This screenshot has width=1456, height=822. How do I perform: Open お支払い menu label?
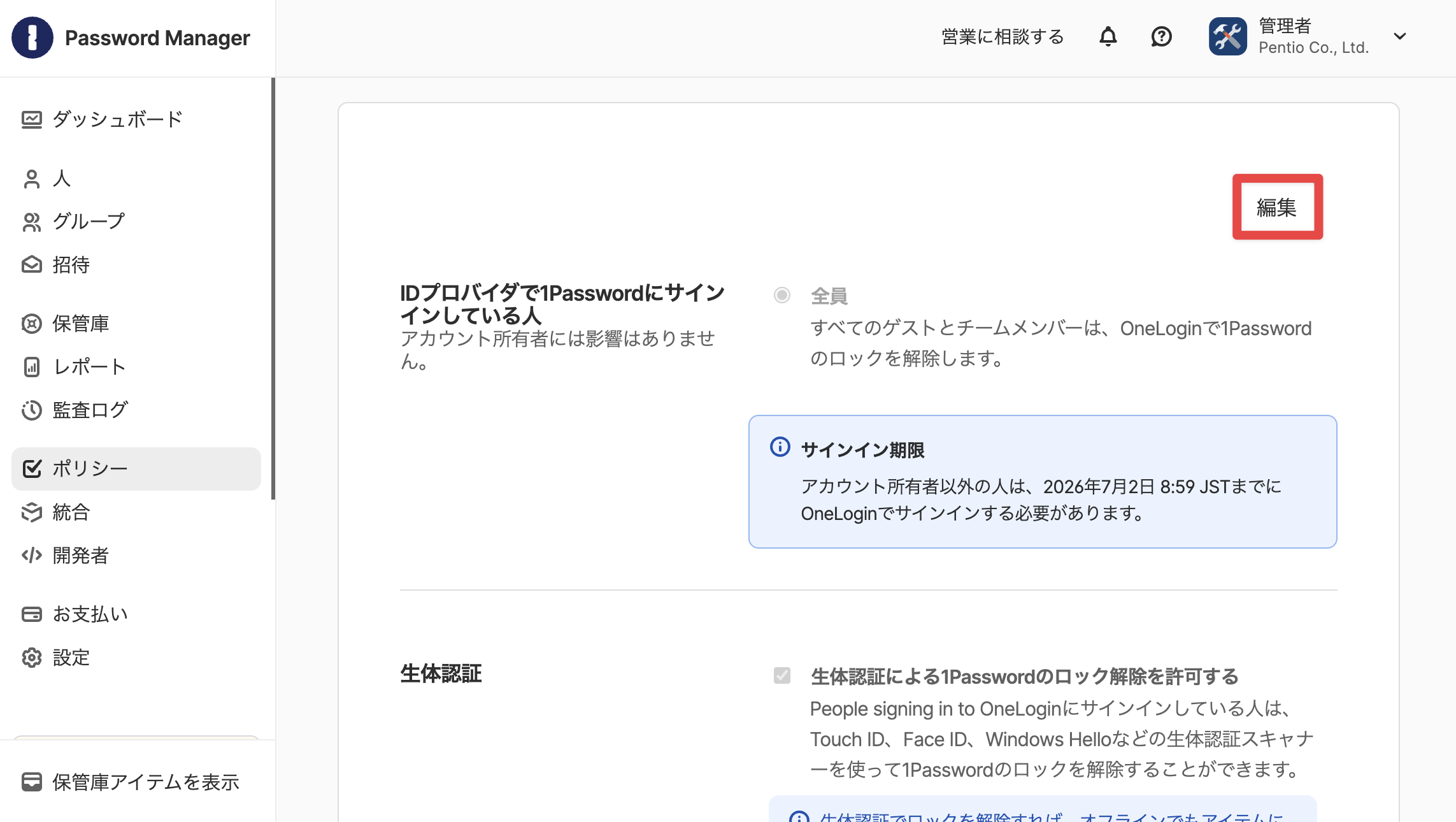click(x=90, y=614)
